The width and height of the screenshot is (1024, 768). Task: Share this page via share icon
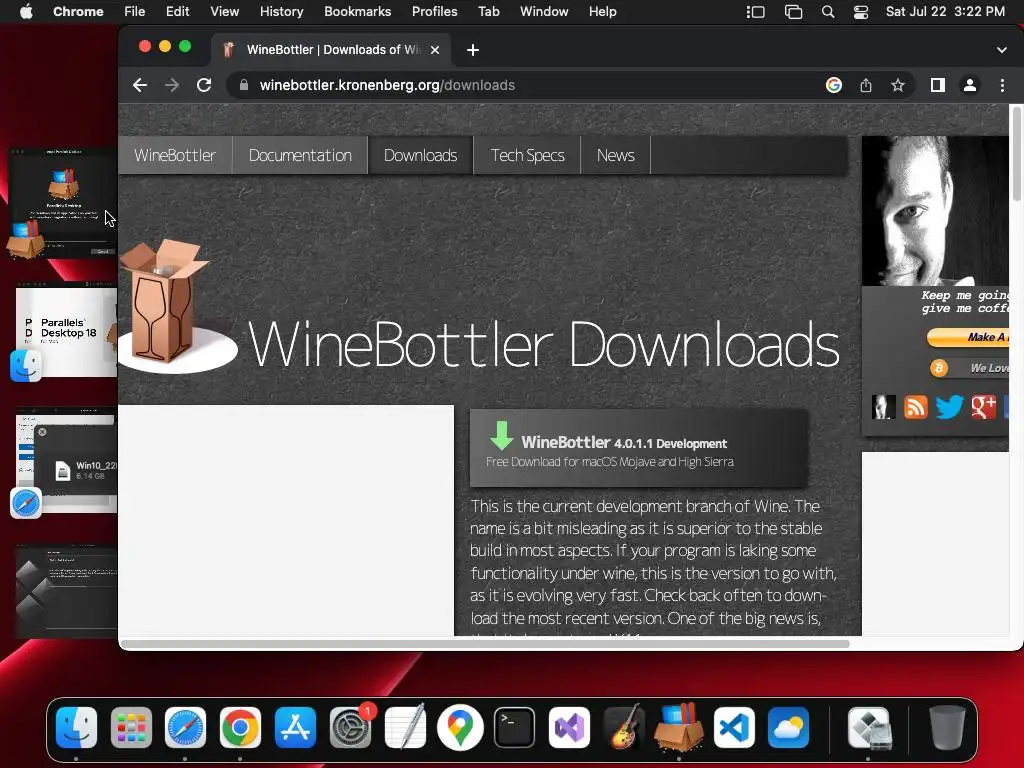[866, 86]
